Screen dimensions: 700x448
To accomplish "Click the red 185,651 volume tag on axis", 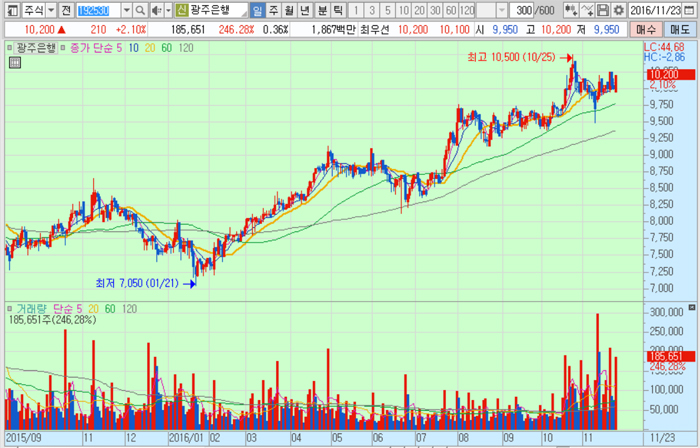I will coord(671,356).
